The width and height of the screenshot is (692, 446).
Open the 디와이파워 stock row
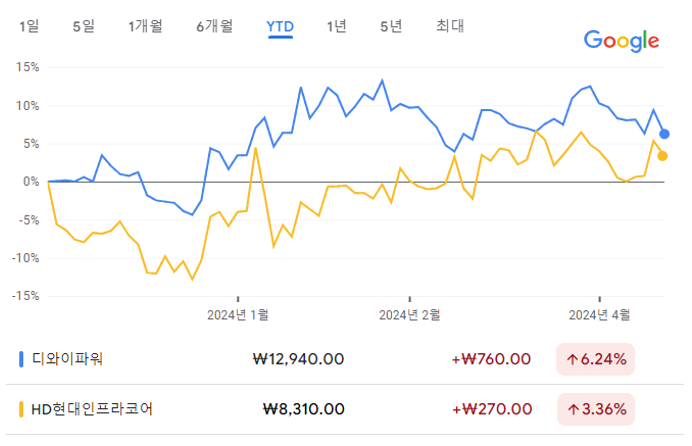(345, 359)
